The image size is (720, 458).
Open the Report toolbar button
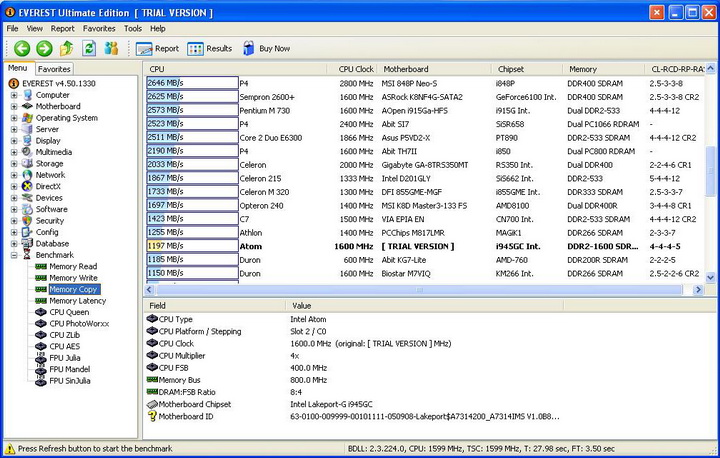pyautogui.click(x=158, y=49)
